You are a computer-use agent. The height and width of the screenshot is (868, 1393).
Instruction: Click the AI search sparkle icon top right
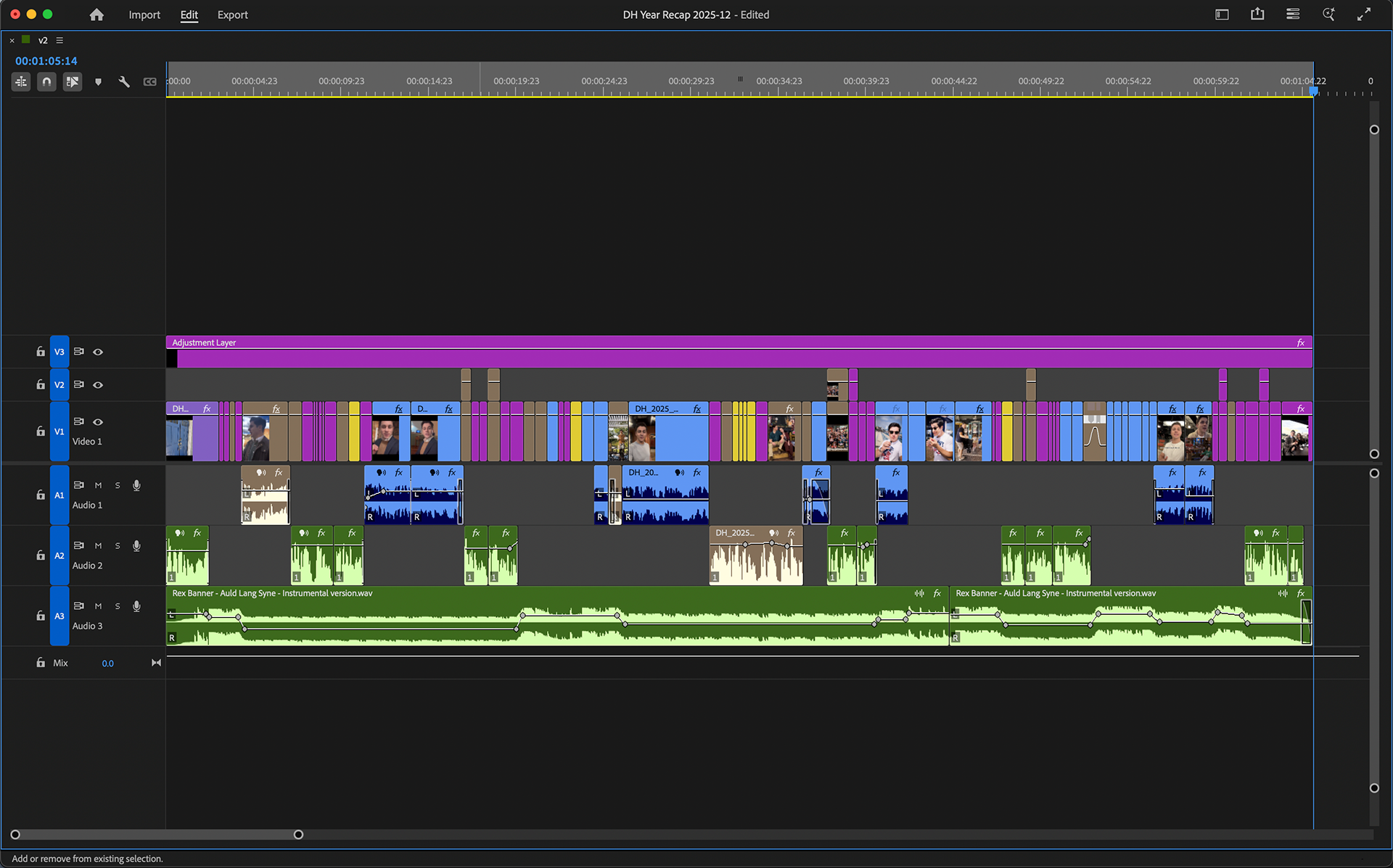pos(1328,14)
